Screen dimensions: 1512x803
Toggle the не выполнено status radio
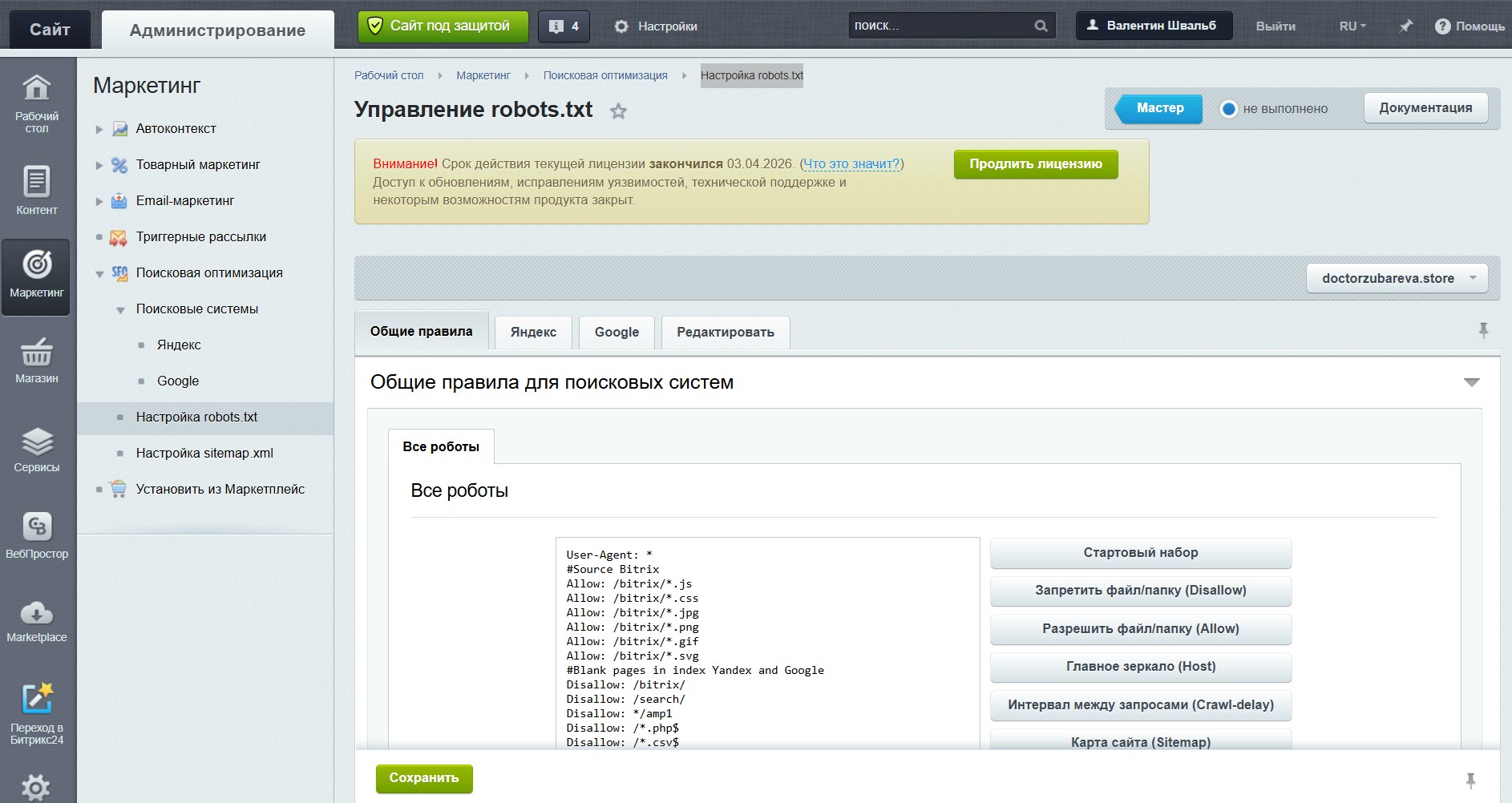click(x=1228, y=108)
